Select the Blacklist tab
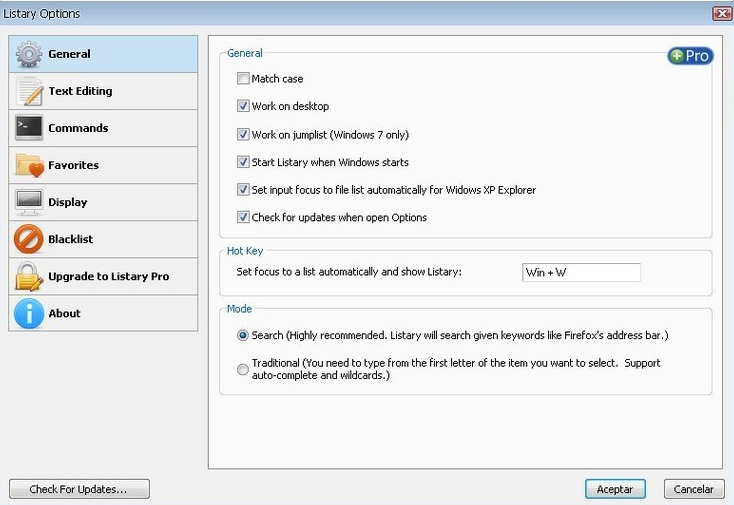This screenshot has height=505, width=734. (103, 239)
